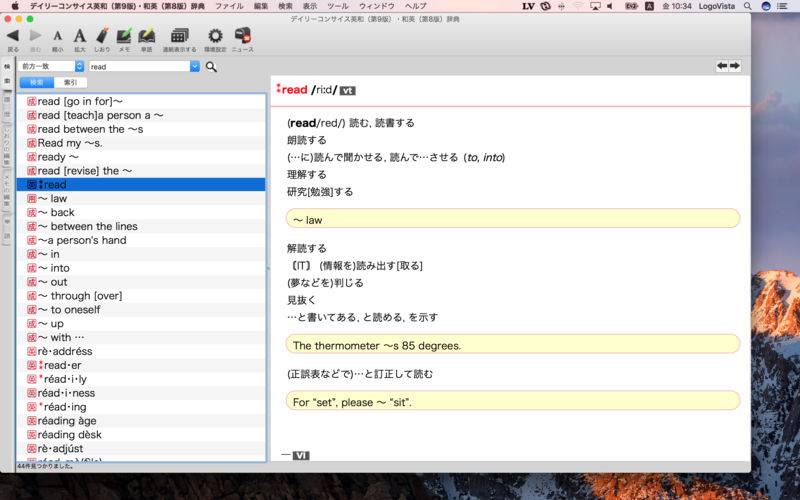
Task: Click the 戻る back arrow toolbar icon
Action: (x=13, y=36)
